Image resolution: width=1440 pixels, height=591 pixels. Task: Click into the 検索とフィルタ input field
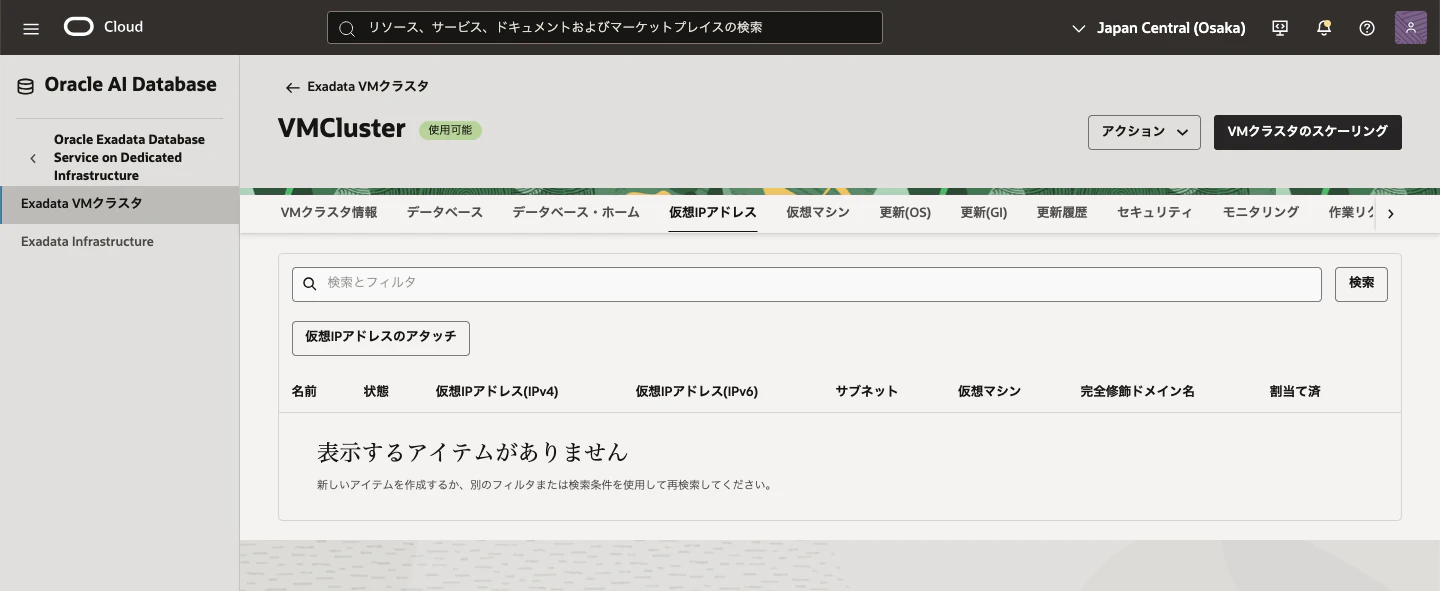click(807, 284)
